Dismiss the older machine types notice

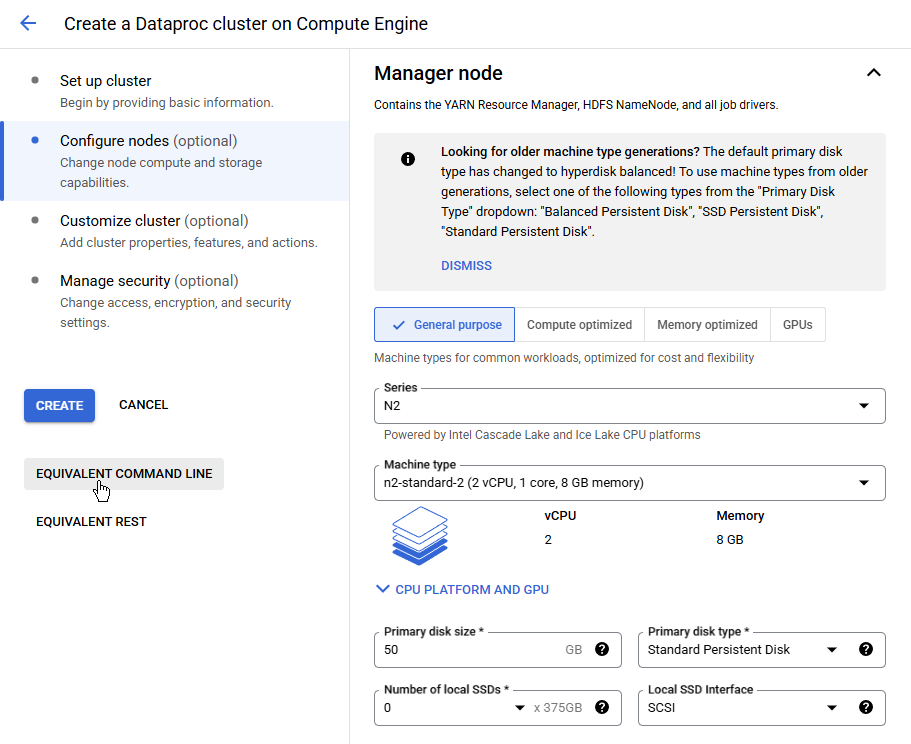pyautogui.click(x=466, y=265)
